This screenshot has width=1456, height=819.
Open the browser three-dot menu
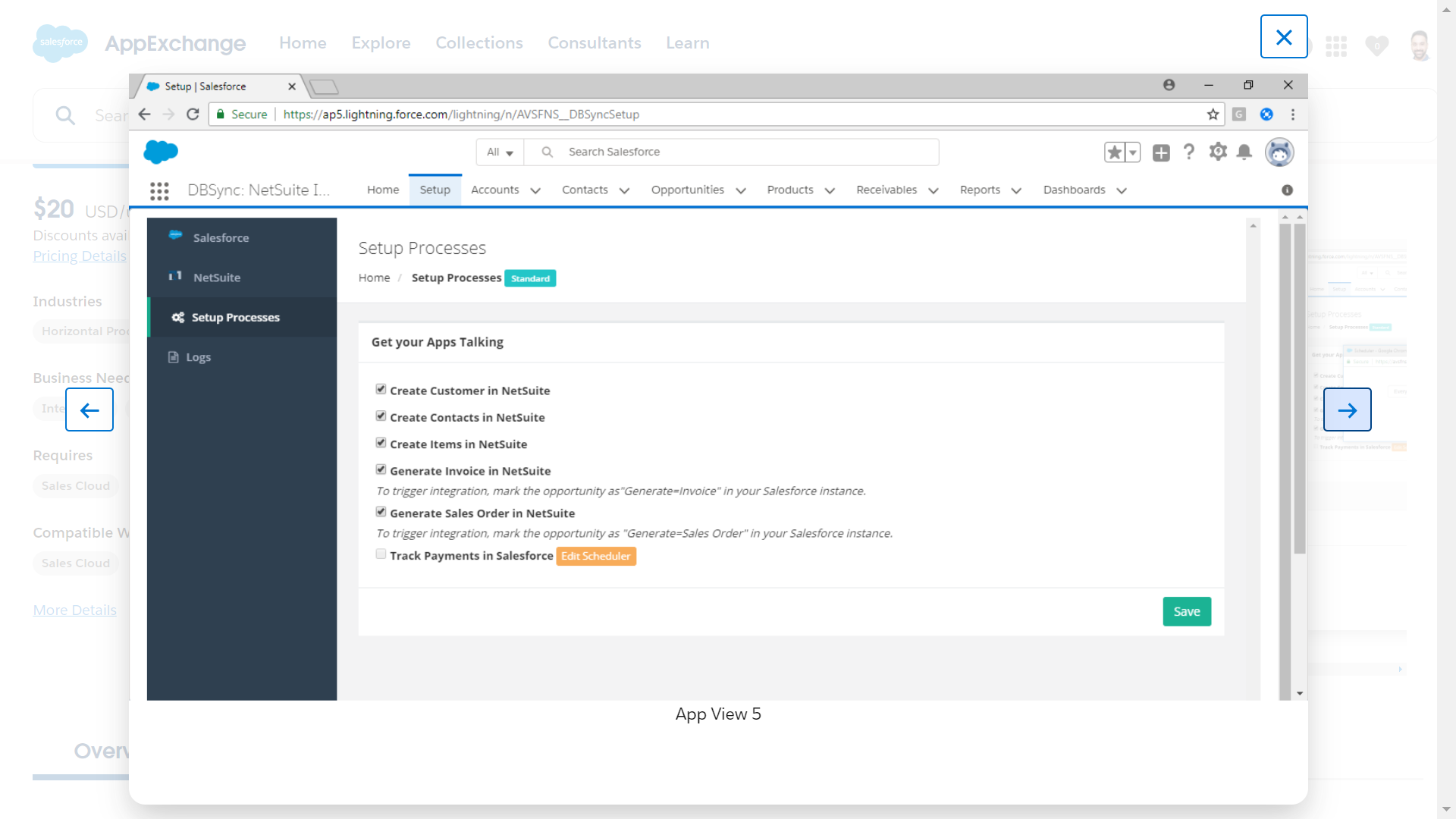coord(1293,115)
